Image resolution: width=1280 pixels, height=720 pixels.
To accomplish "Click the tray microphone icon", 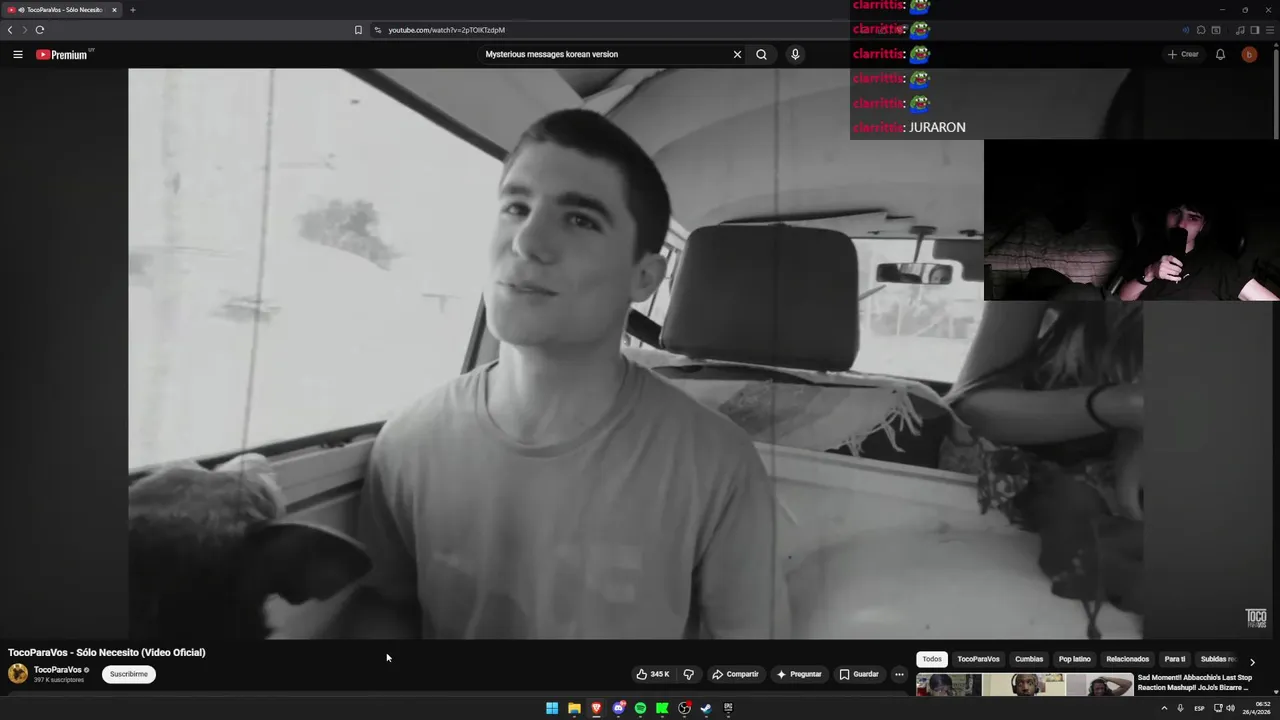I will tap(1181, 708).
